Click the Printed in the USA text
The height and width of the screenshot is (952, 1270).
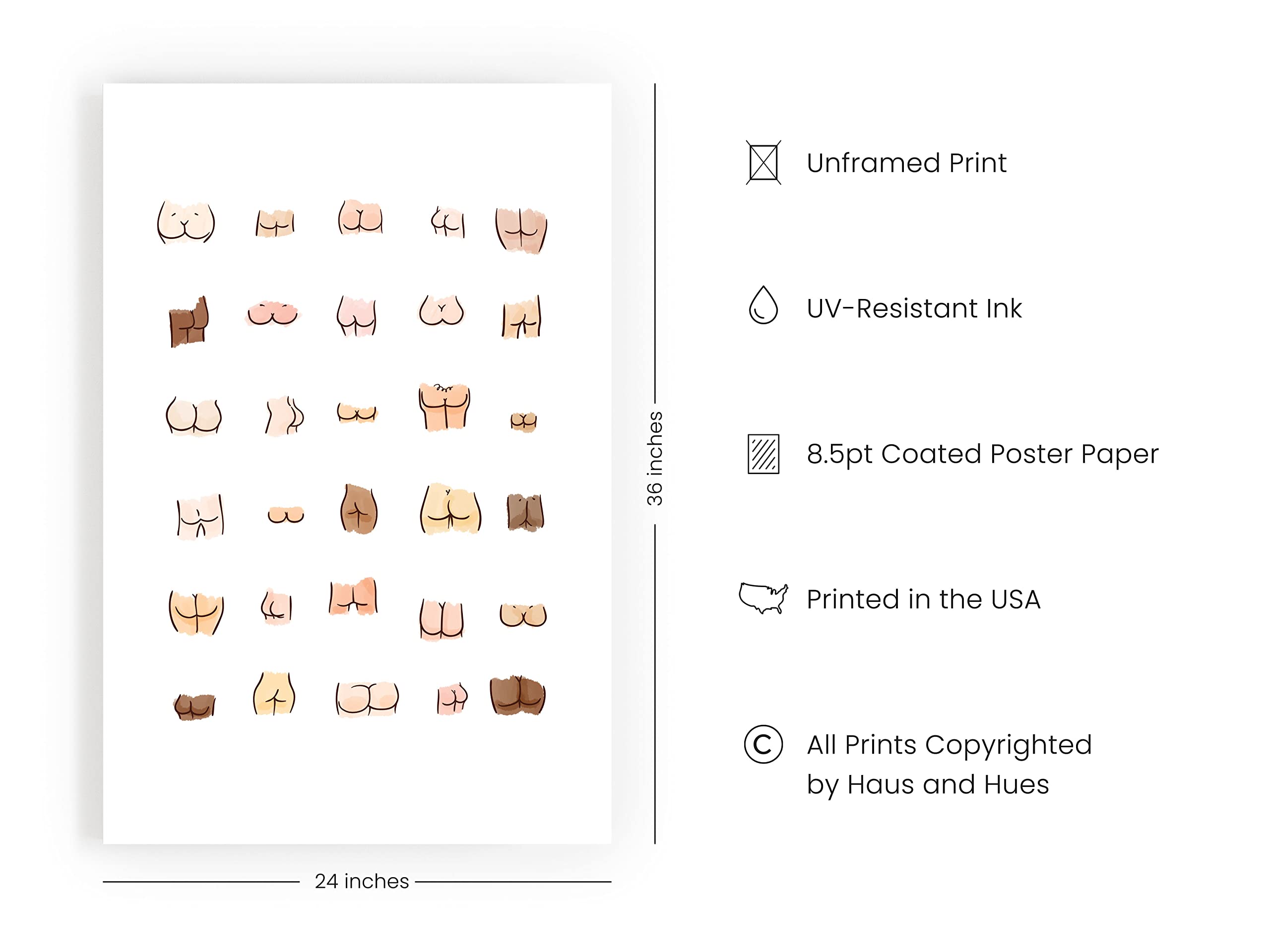tap(923, 599)
